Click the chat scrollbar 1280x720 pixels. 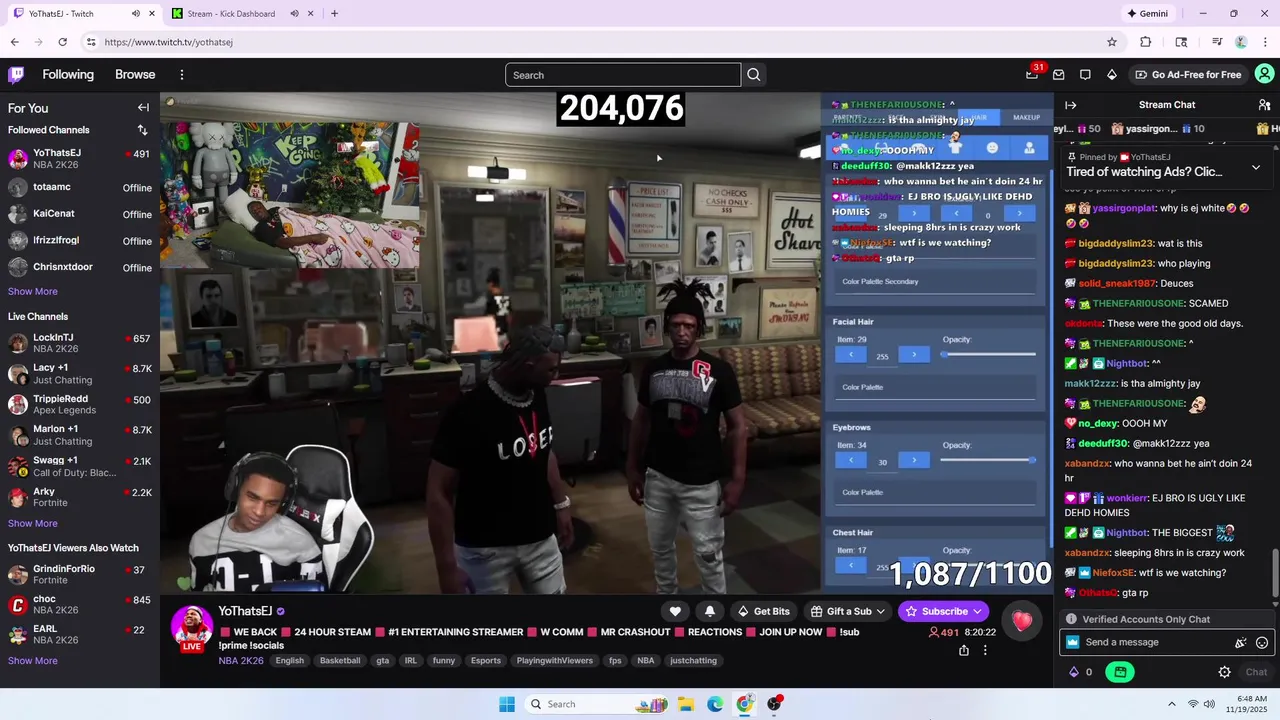(1275, 575)
